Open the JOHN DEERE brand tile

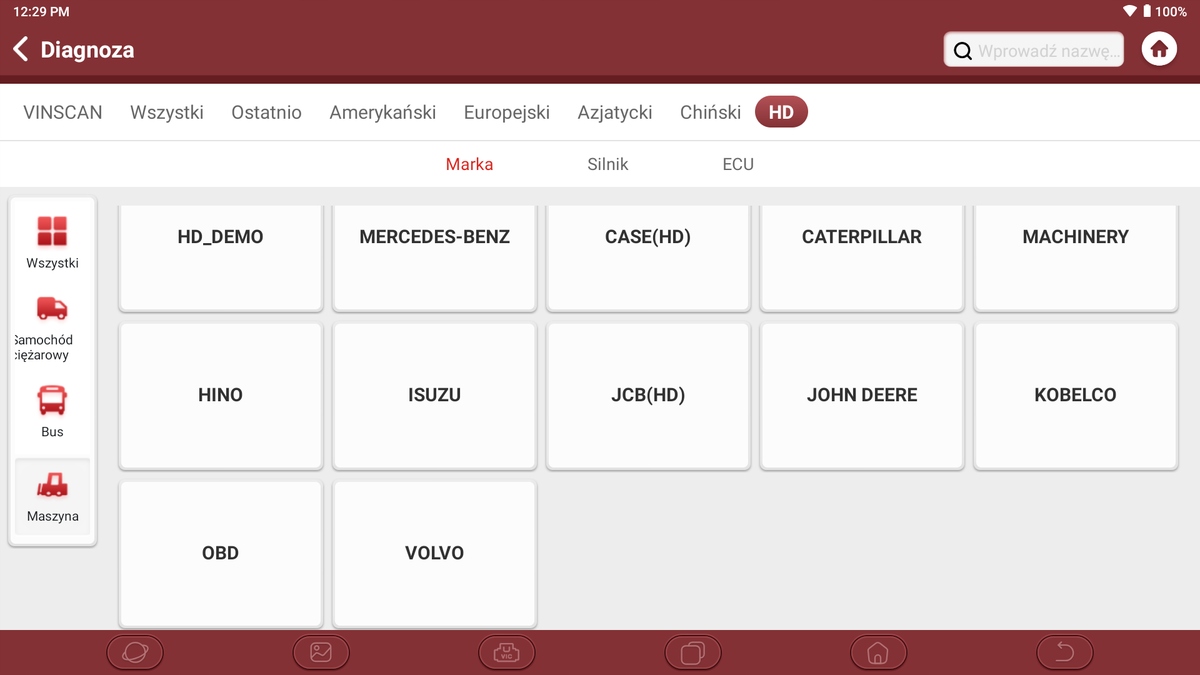(862, 395)
